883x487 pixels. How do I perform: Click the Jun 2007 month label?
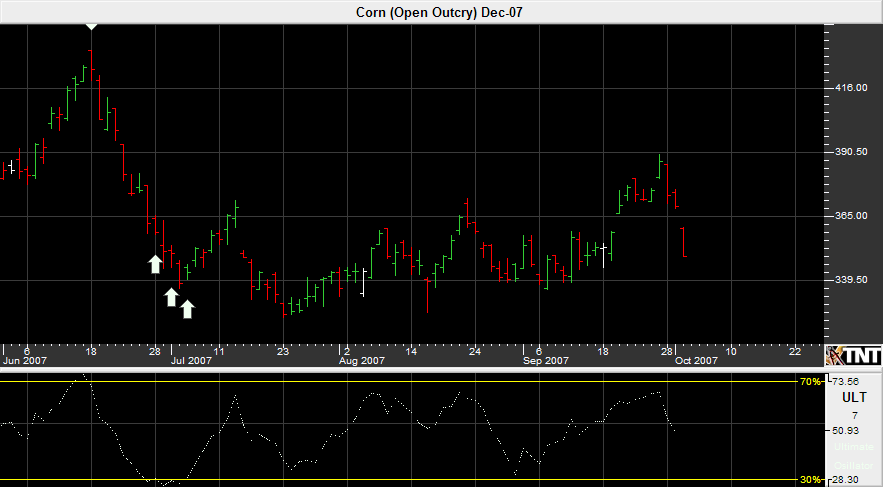coord(25,360)
